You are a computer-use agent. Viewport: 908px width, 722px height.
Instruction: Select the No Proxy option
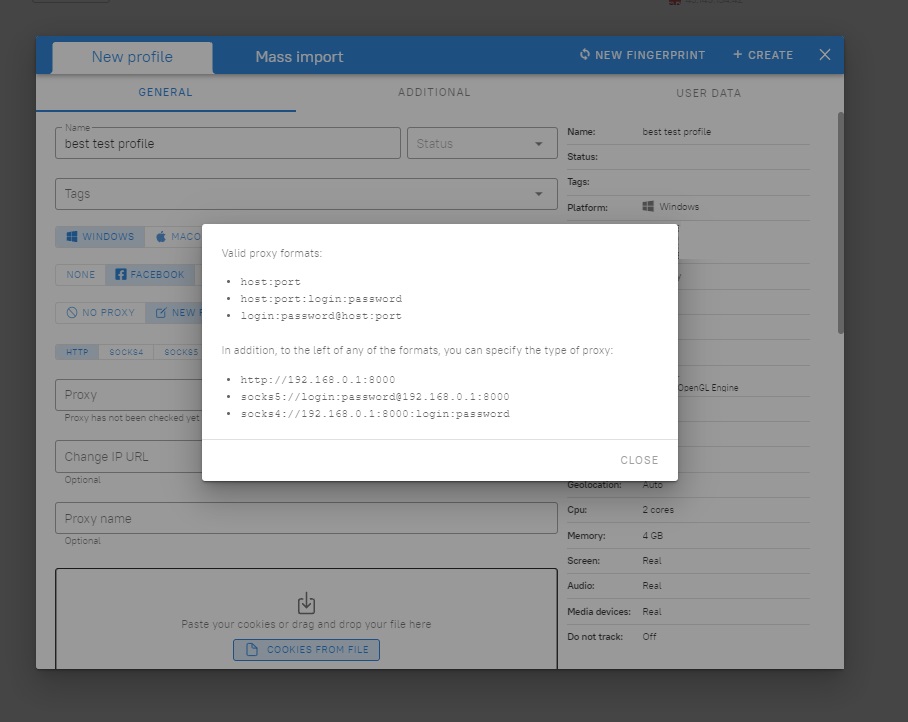(x=101, y=313)
